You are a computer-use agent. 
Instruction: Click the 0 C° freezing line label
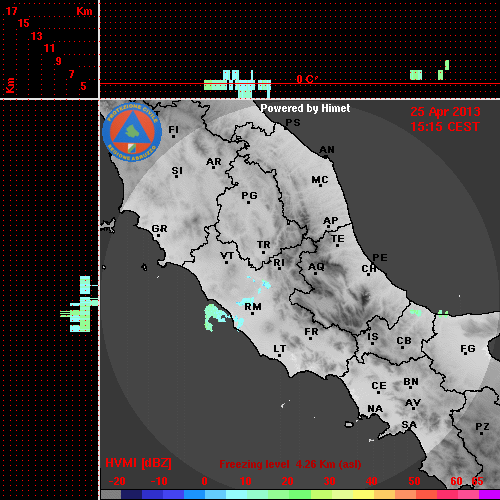pyautogui.click(x=307, y=79)
